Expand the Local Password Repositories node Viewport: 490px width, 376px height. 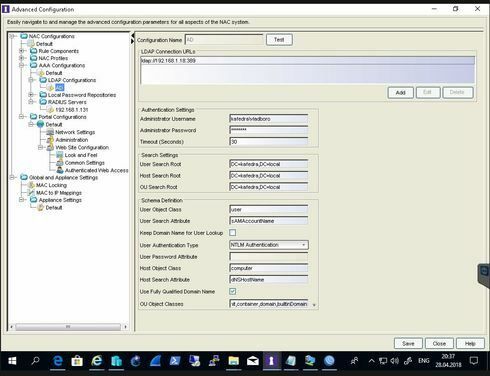pos(31,95)
